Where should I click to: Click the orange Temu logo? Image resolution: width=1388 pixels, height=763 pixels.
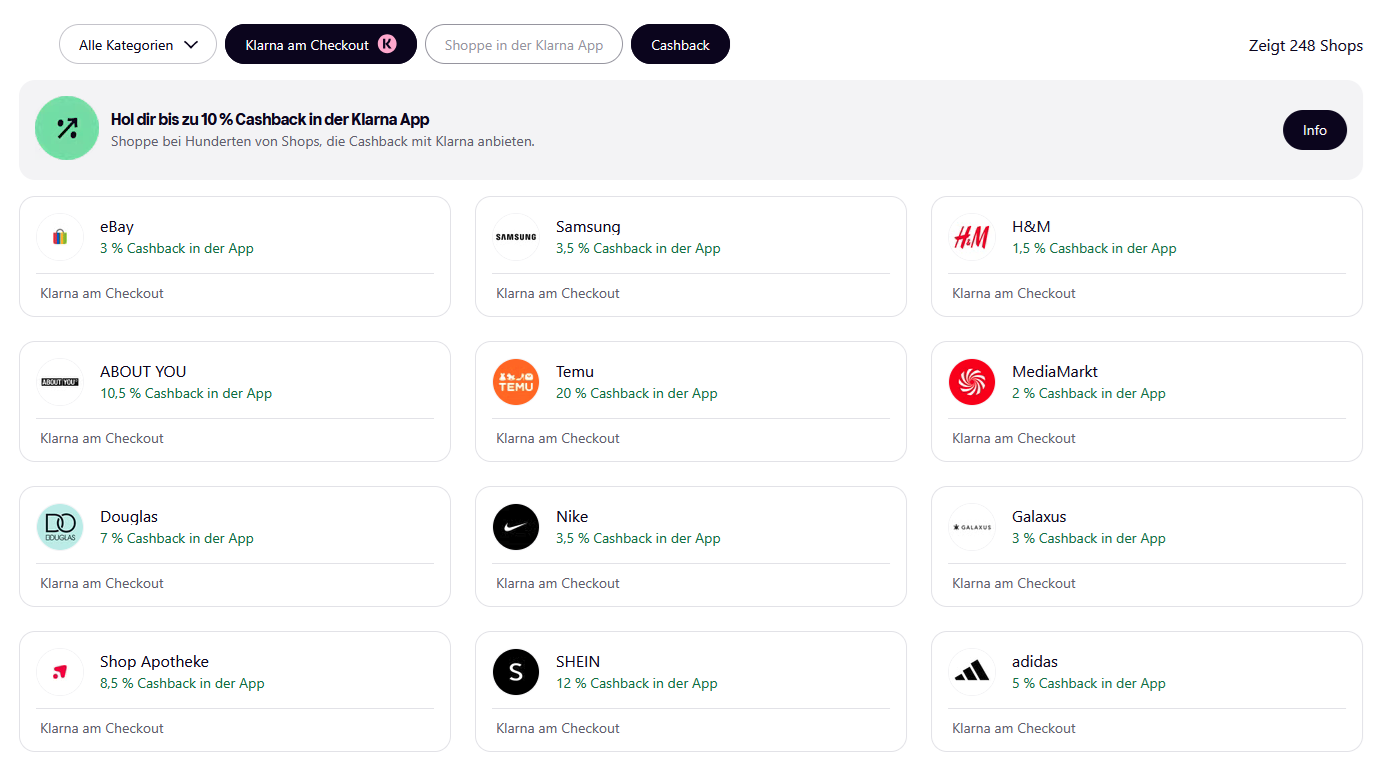pos(516,382)
